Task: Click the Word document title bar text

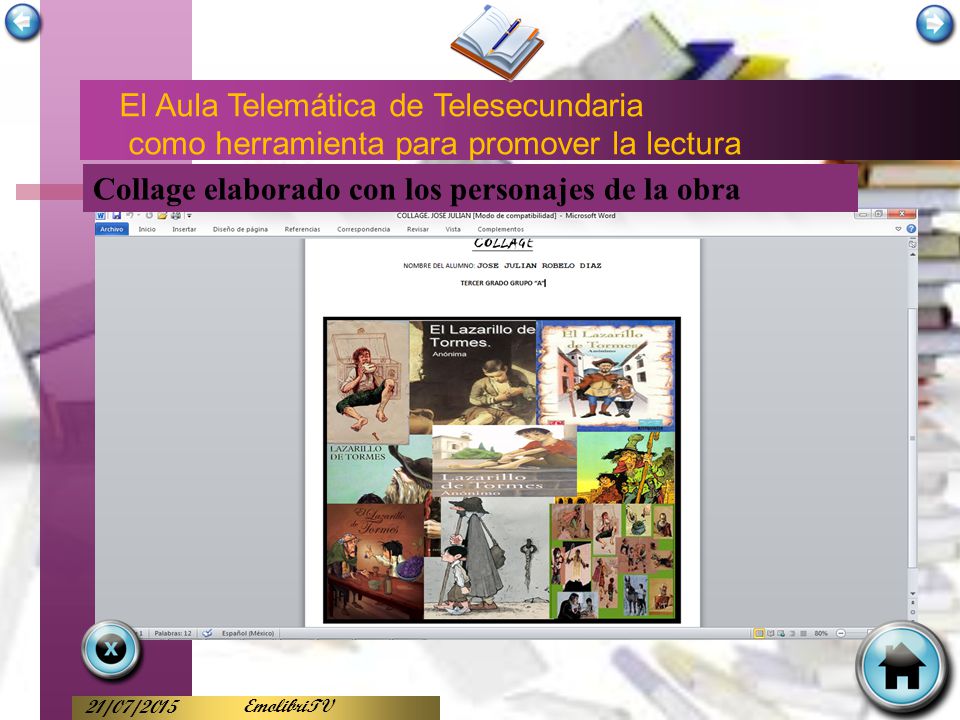Action: click(506, 216)
